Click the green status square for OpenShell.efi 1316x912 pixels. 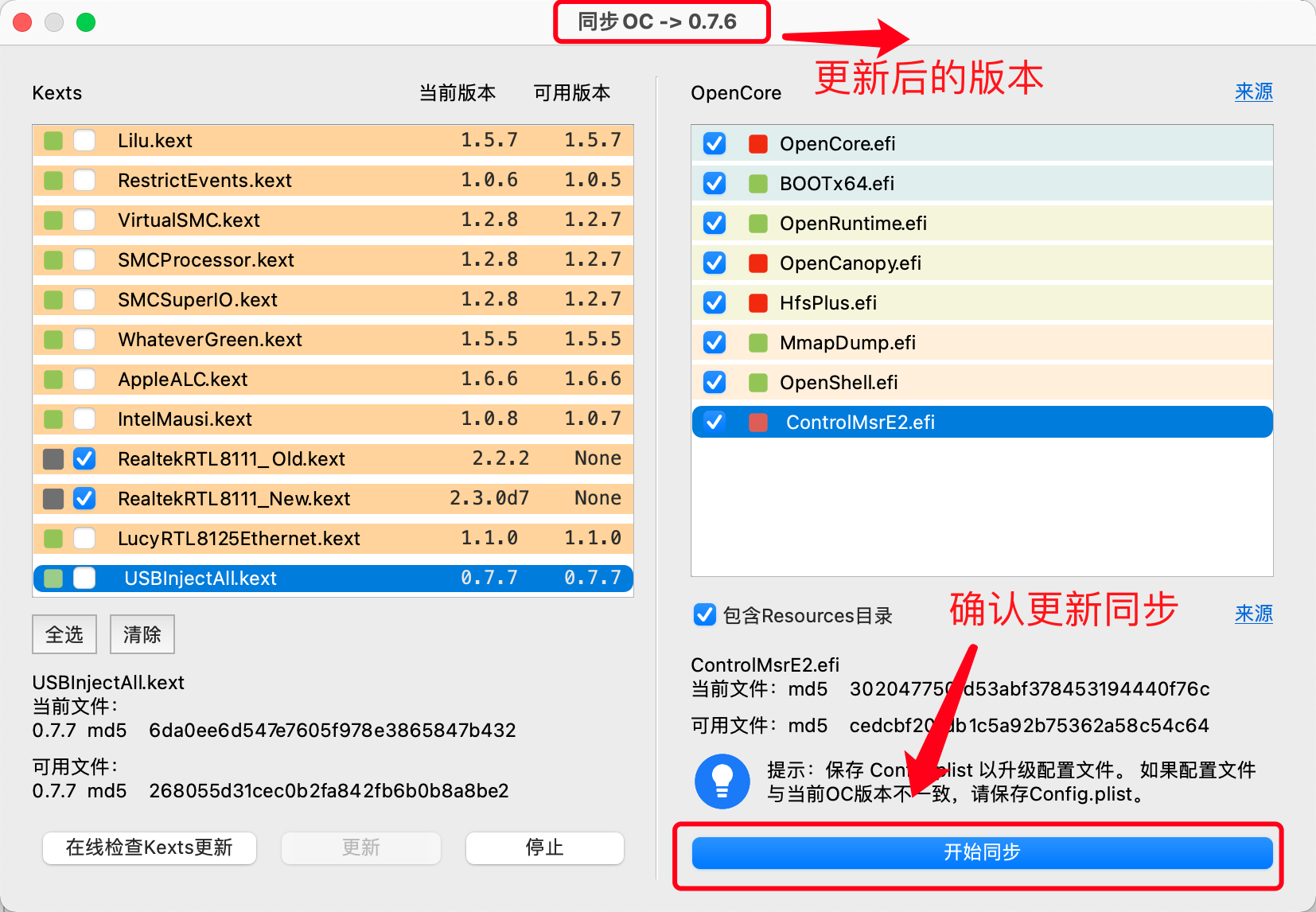758,383
